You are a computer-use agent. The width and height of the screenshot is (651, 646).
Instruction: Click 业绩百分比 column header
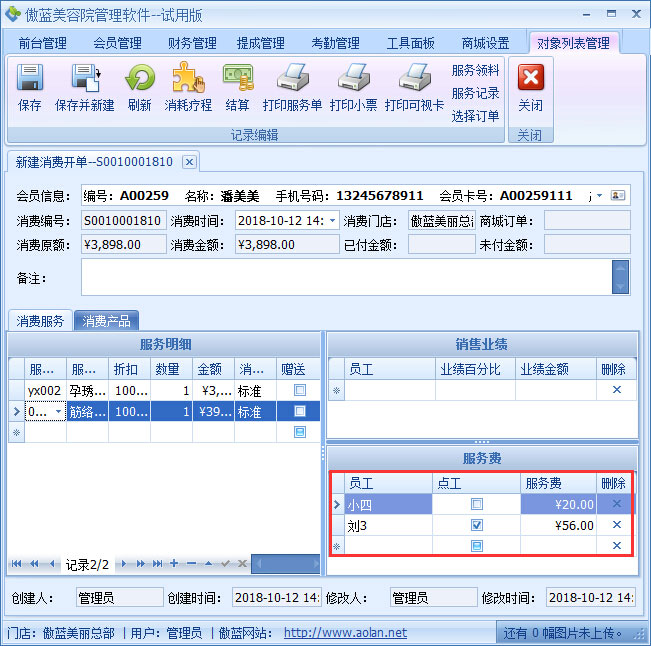[x=475, y=369]
